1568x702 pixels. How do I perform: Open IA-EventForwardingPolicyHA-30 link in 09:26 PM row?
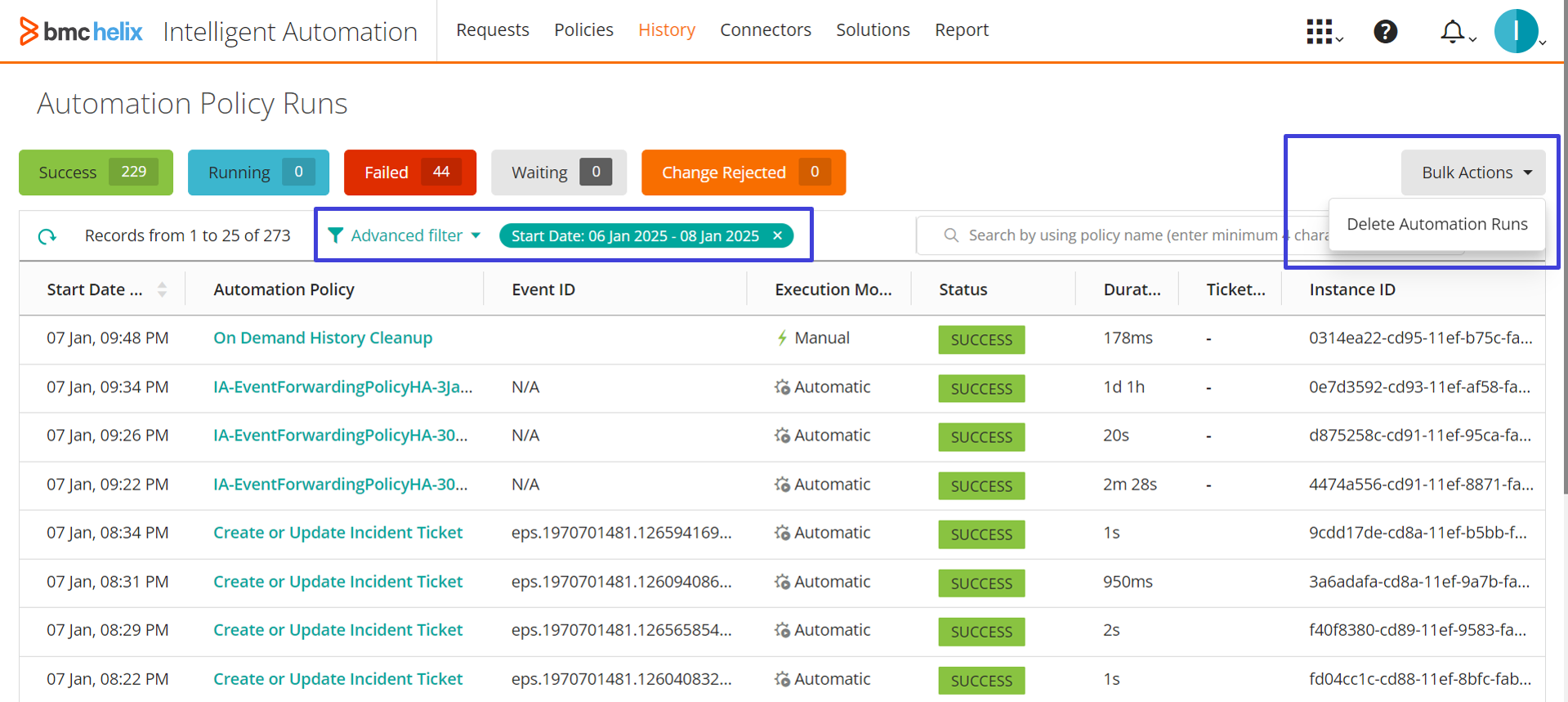[341, 436]
